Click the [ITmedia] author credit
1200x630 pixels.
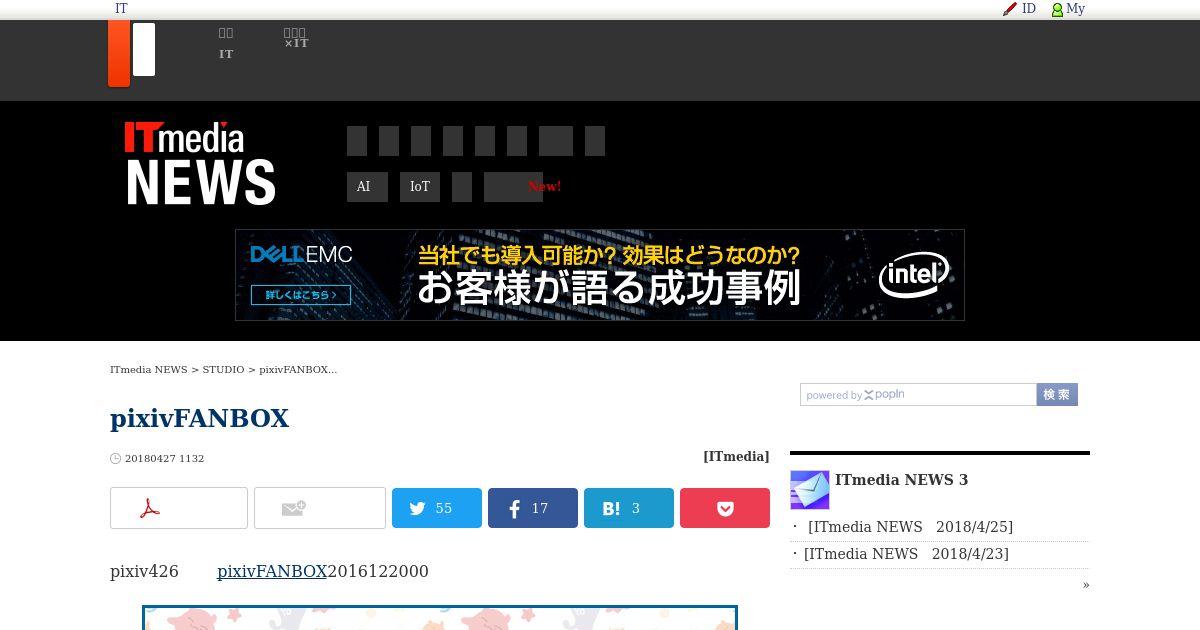[x=736, y=456]
